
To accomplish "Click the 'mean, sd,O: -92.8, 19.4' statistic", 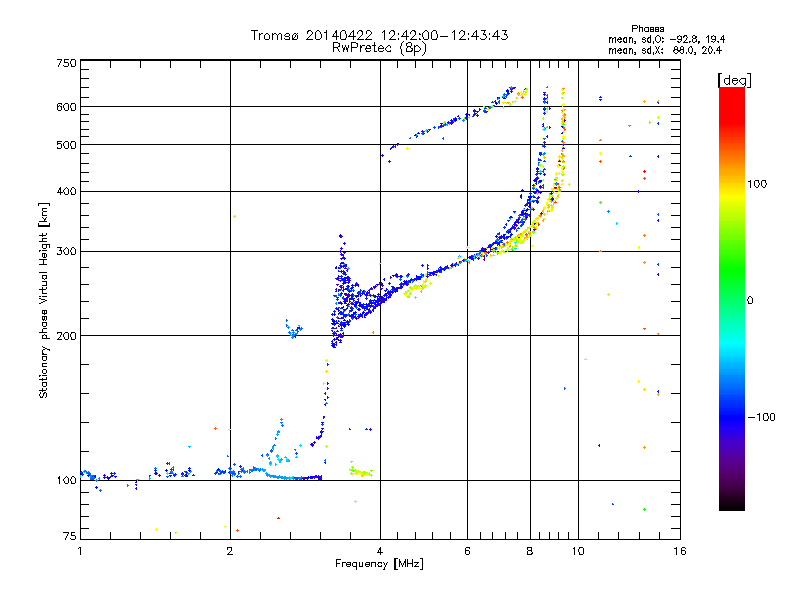I will (x=666, y=39).
